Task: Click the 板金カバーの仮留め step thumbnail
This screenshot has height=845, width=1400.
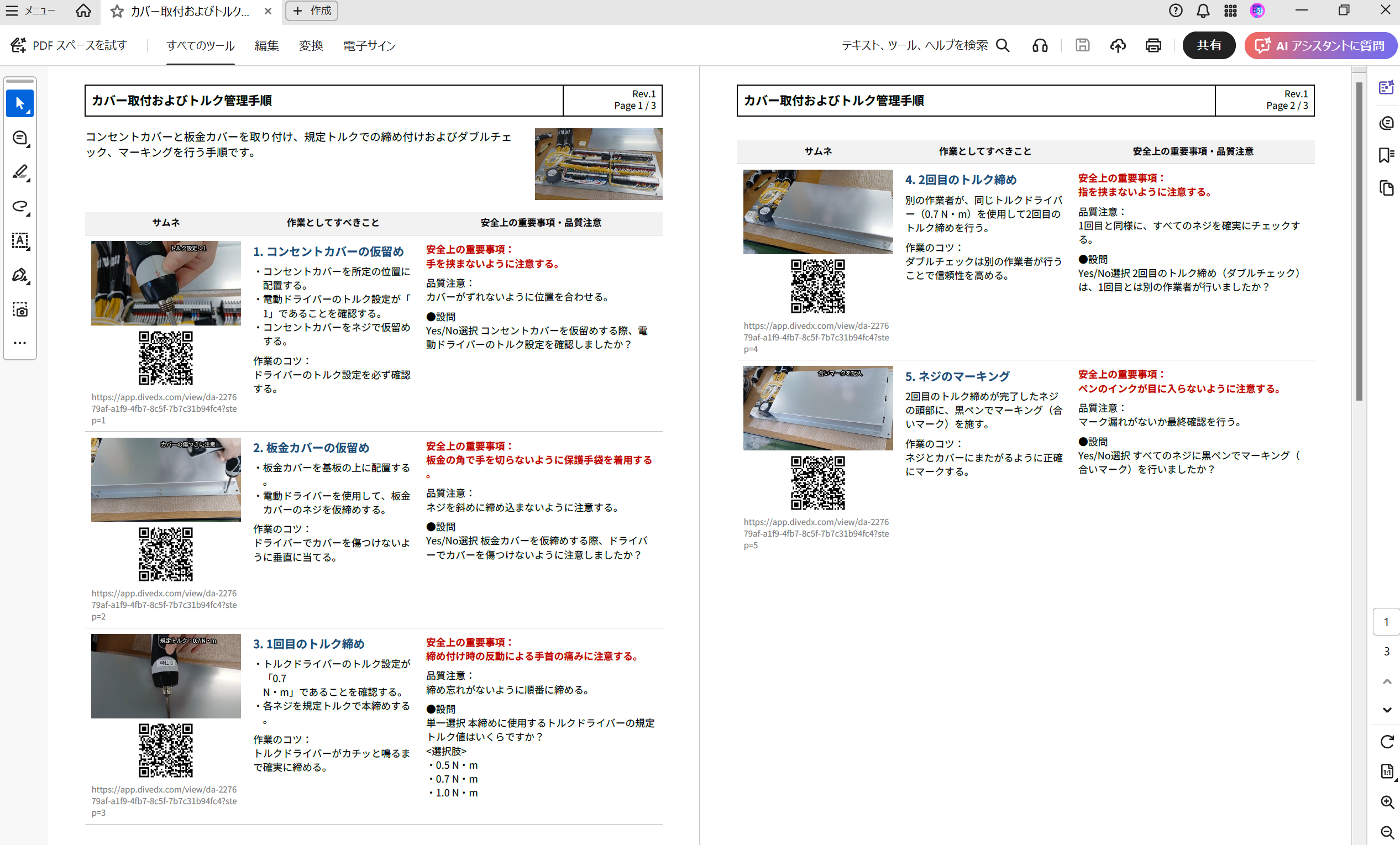Action: 166,480
